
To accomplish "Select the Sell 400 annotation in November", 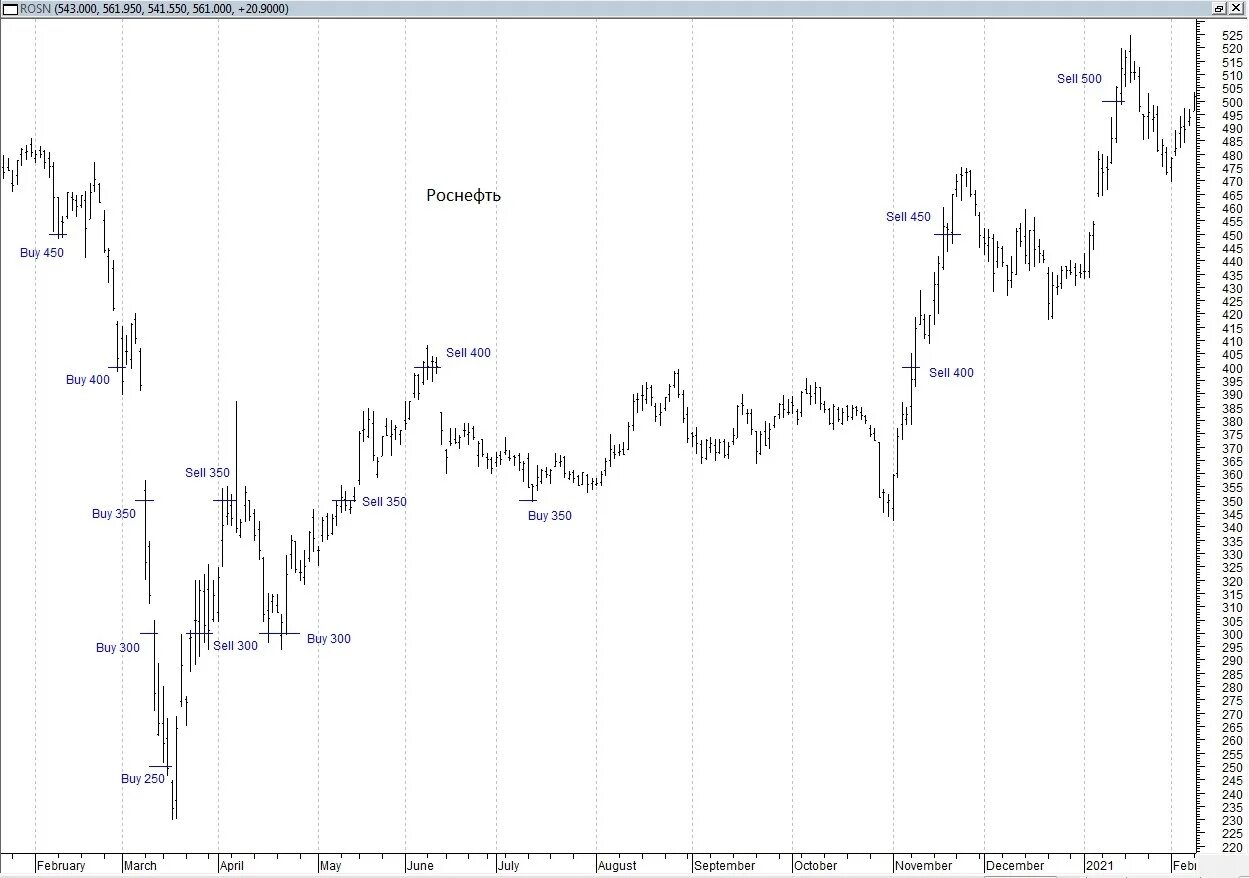I will tap(951, 373).
